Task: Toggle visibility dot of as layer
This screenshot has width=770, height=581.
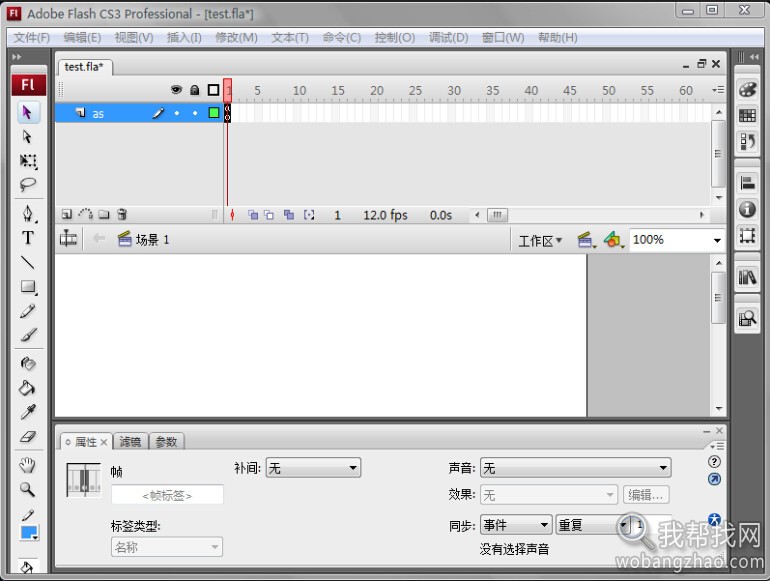Action: coord(177,113)
